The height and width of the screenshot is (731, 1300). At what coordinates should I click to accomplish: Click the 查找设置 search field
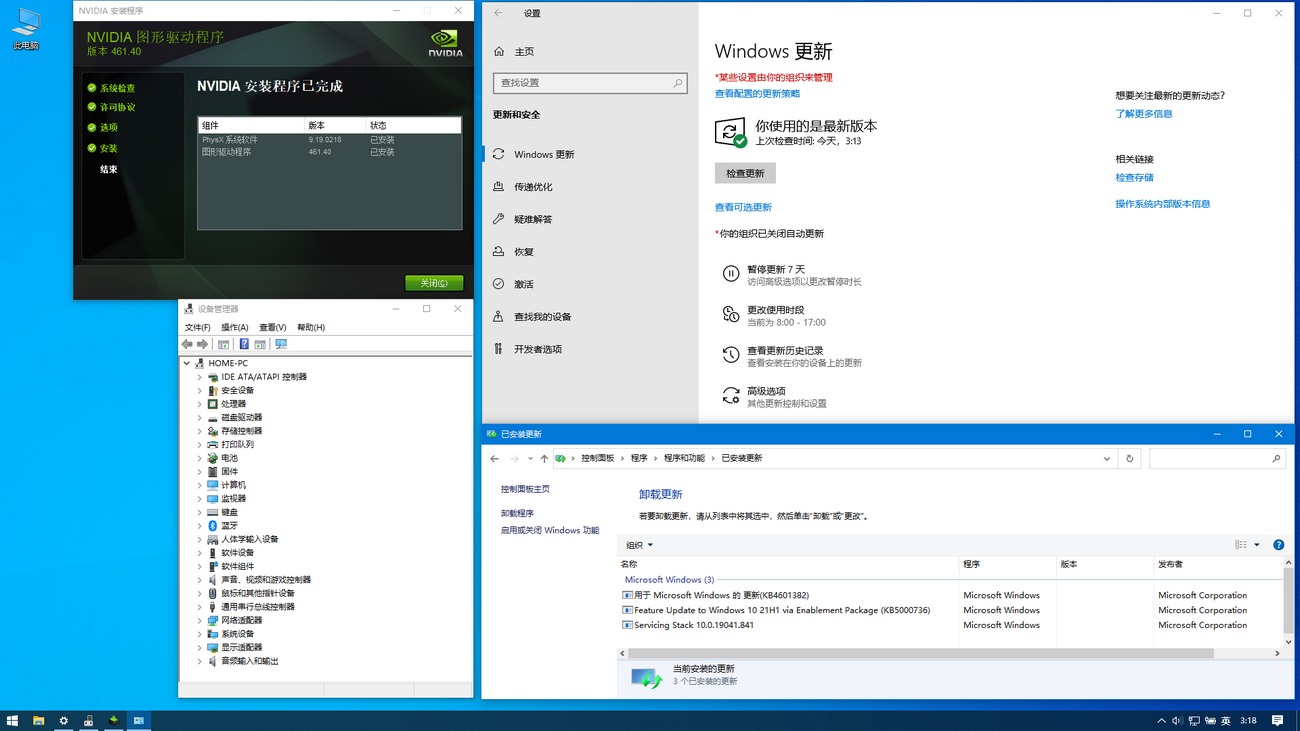pyautogui.click(x=590, y=83)
